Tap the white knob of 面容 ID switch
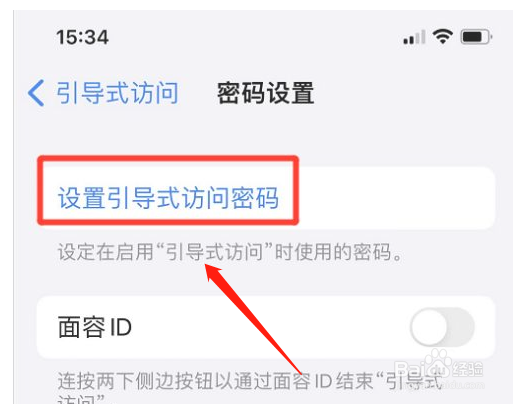 click(429, 327)
